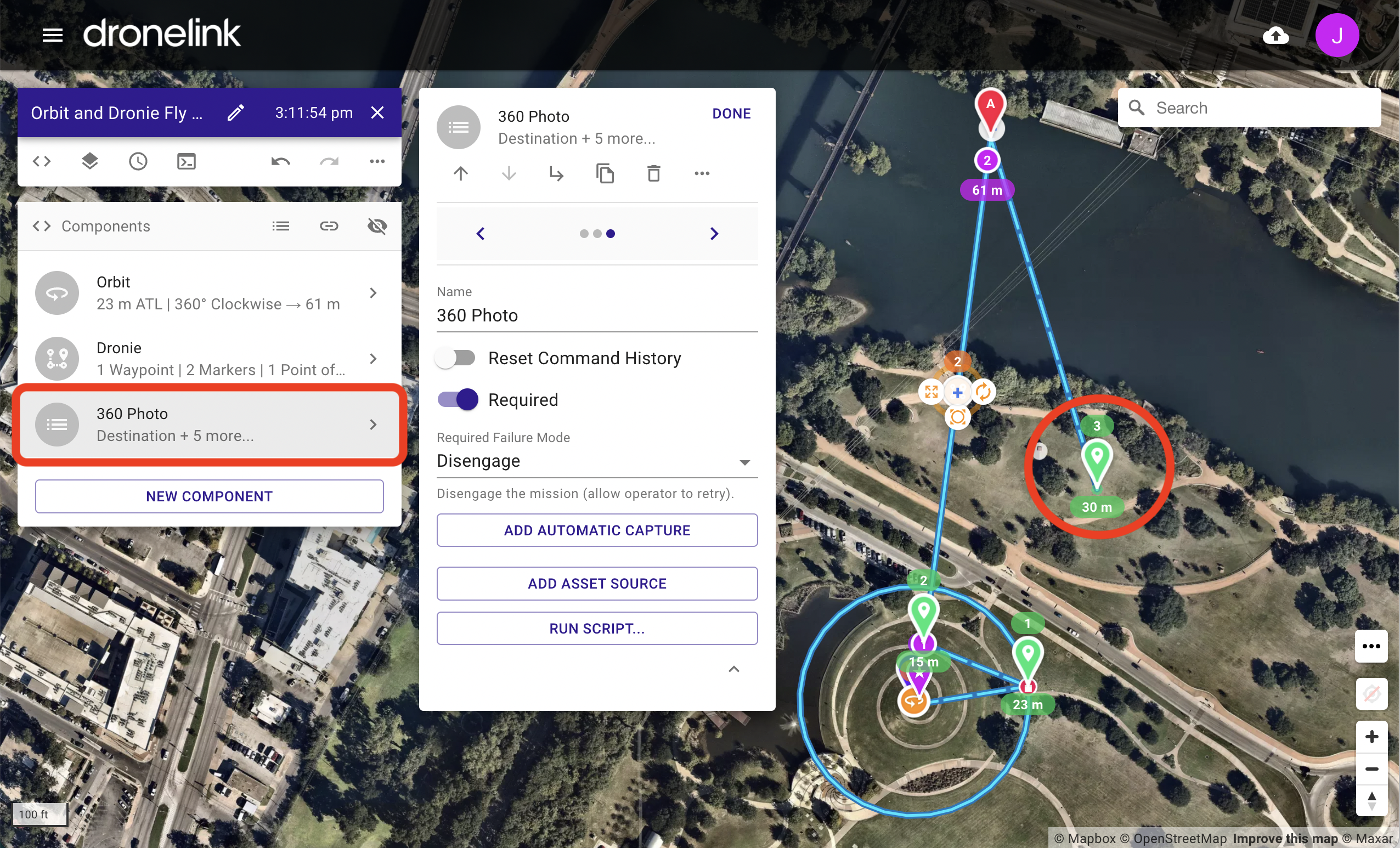1400x848 pixels.
Task: Click the blue plus add icon on map
Action: [957, 393]
